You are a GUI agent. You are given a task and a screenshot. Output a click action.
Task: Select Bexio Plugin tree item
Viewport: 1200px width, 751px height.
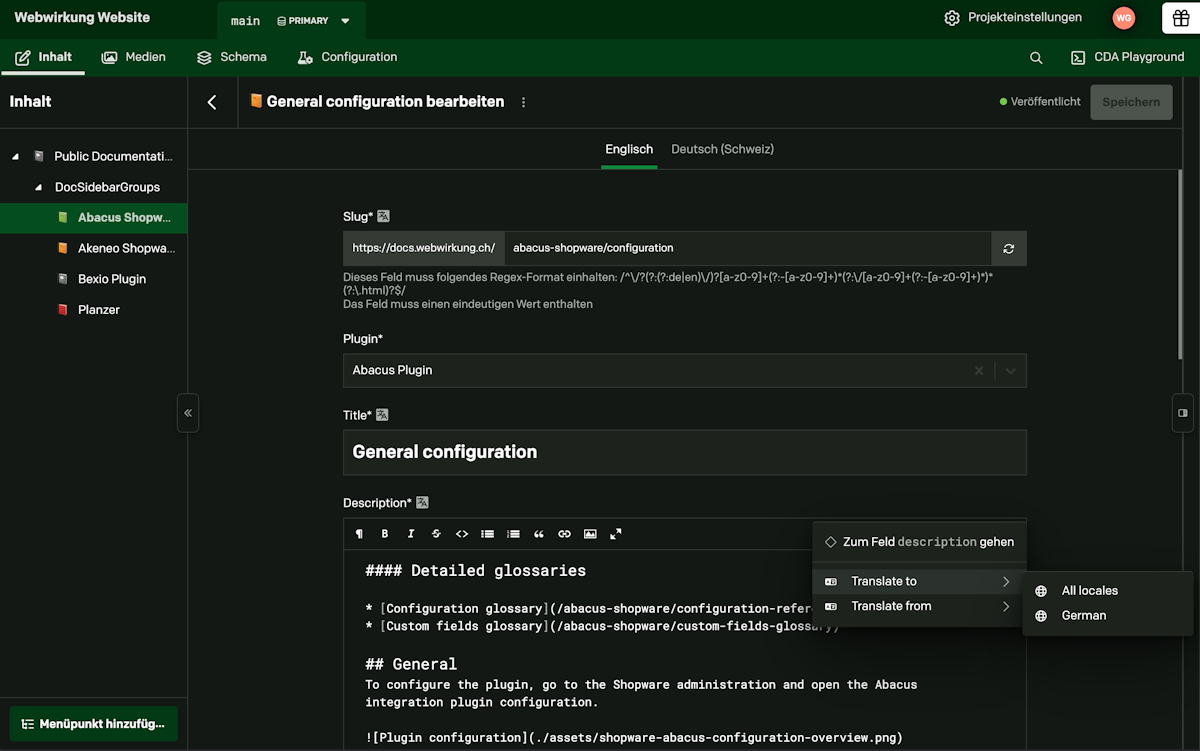pyautogui.click(x=94, y=279)
